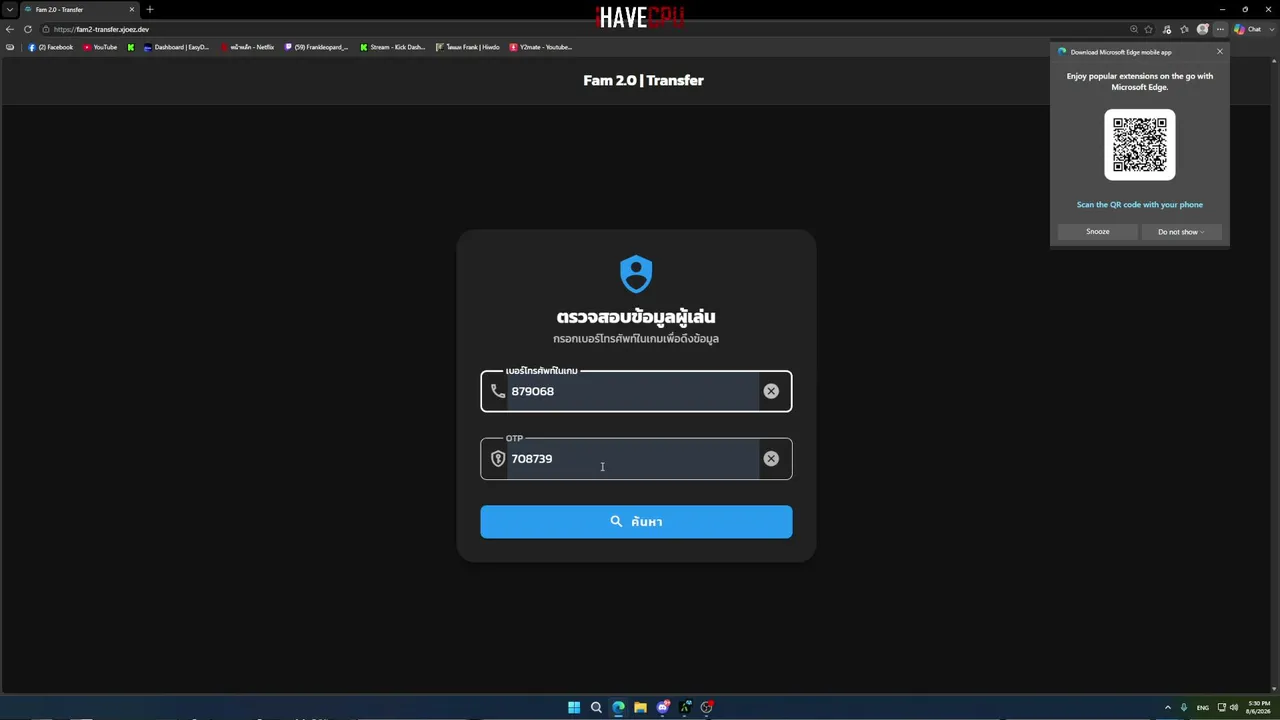This screenshot has width=1280, height=720.
Task: Click the QR code image in Edge popup
Action: point(1140,144)
